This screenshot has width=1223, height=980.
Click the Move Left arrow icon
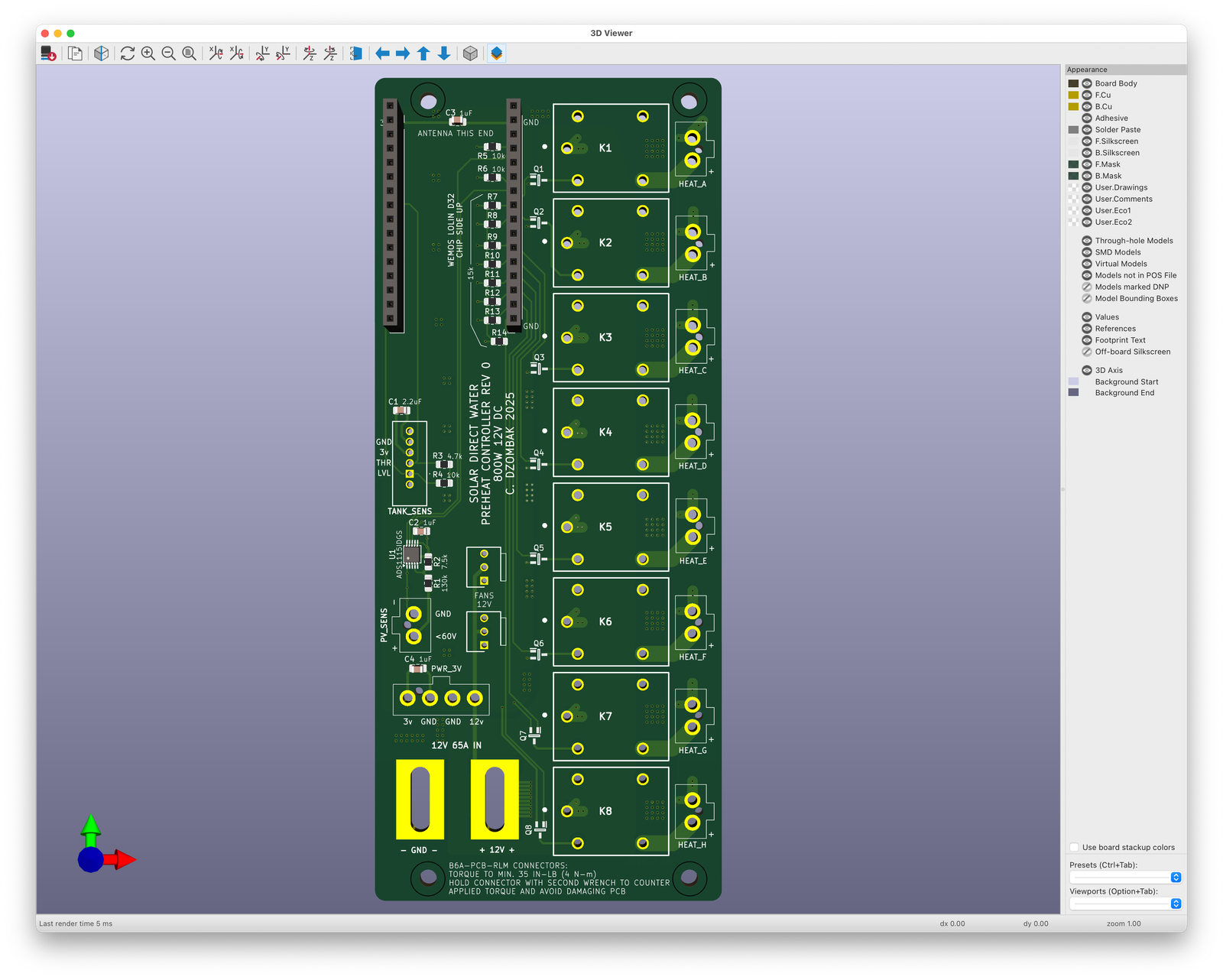click(382, 54)
